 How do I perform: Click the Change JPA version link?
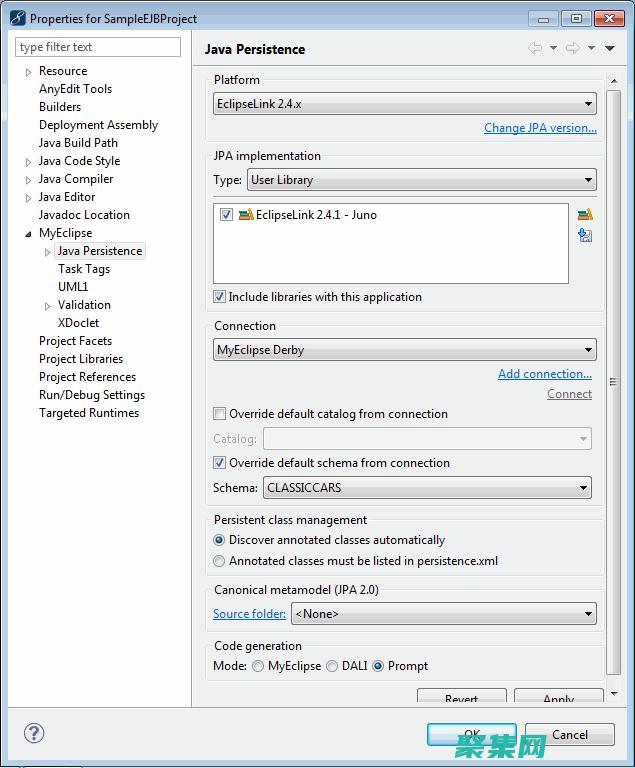click(540, 128)
